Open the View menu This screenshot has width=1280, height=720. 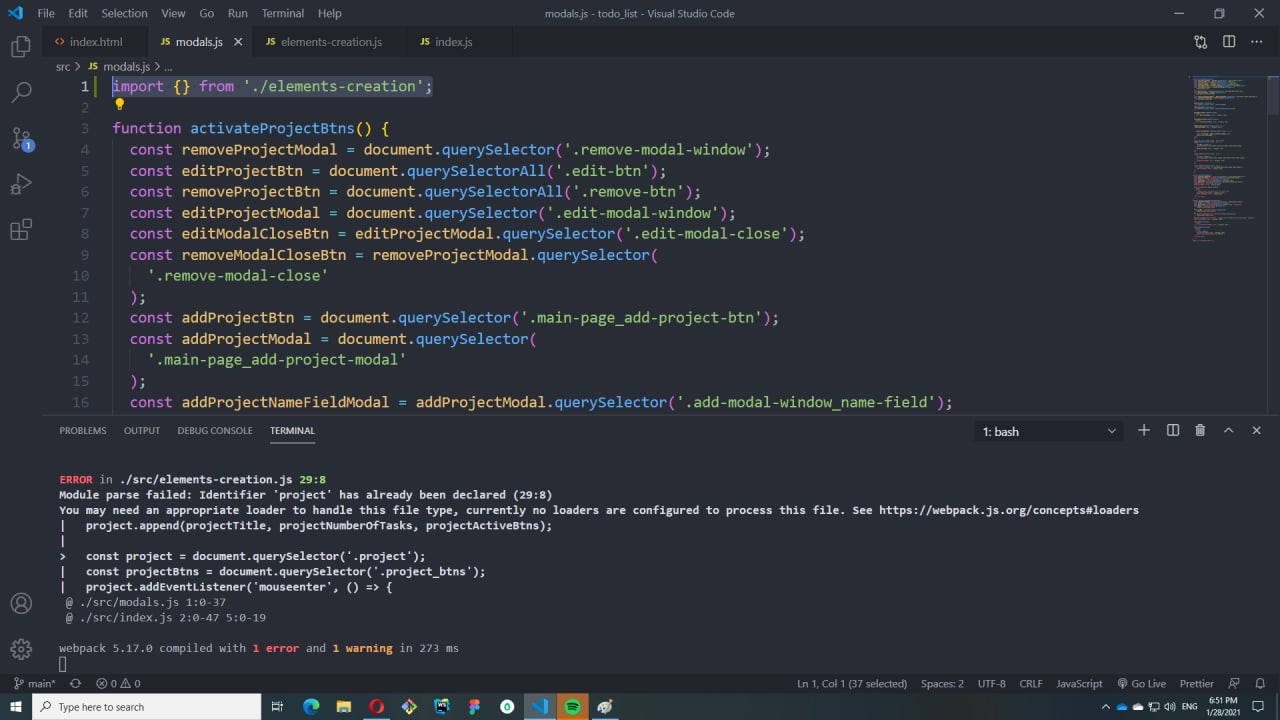pos(173,13)
